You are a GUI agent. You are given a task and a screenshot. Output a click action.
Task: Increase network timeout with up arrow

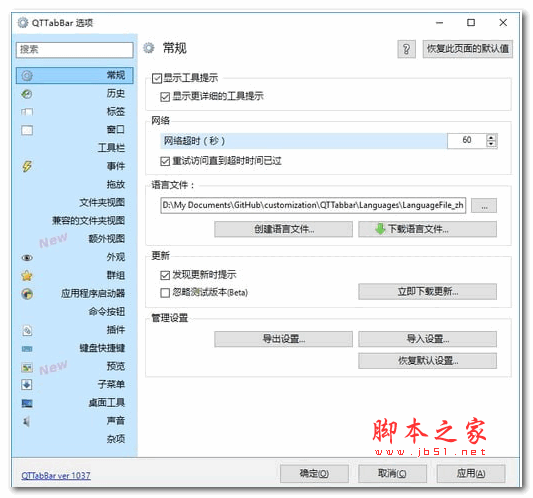491,137
